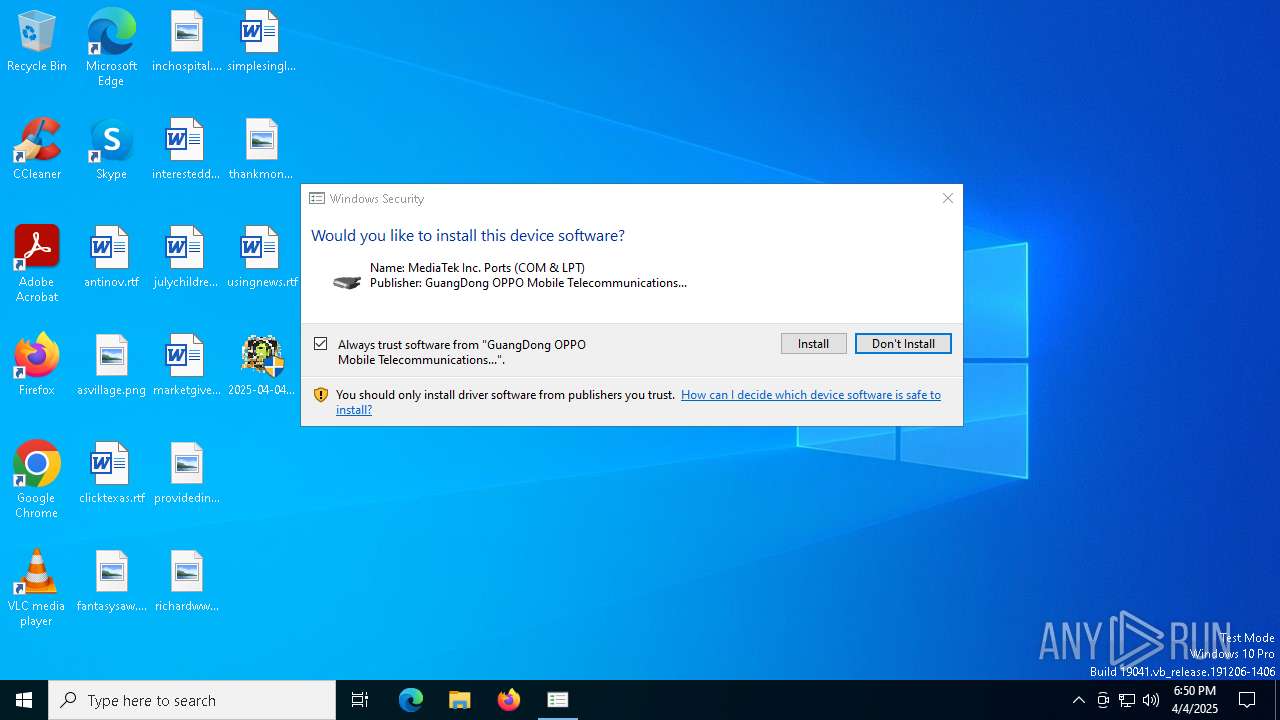Image resolution: width=1280 pixels, height=720 pixels.
Task: Open Edge from the taskbar
Action: click(411, 700)
